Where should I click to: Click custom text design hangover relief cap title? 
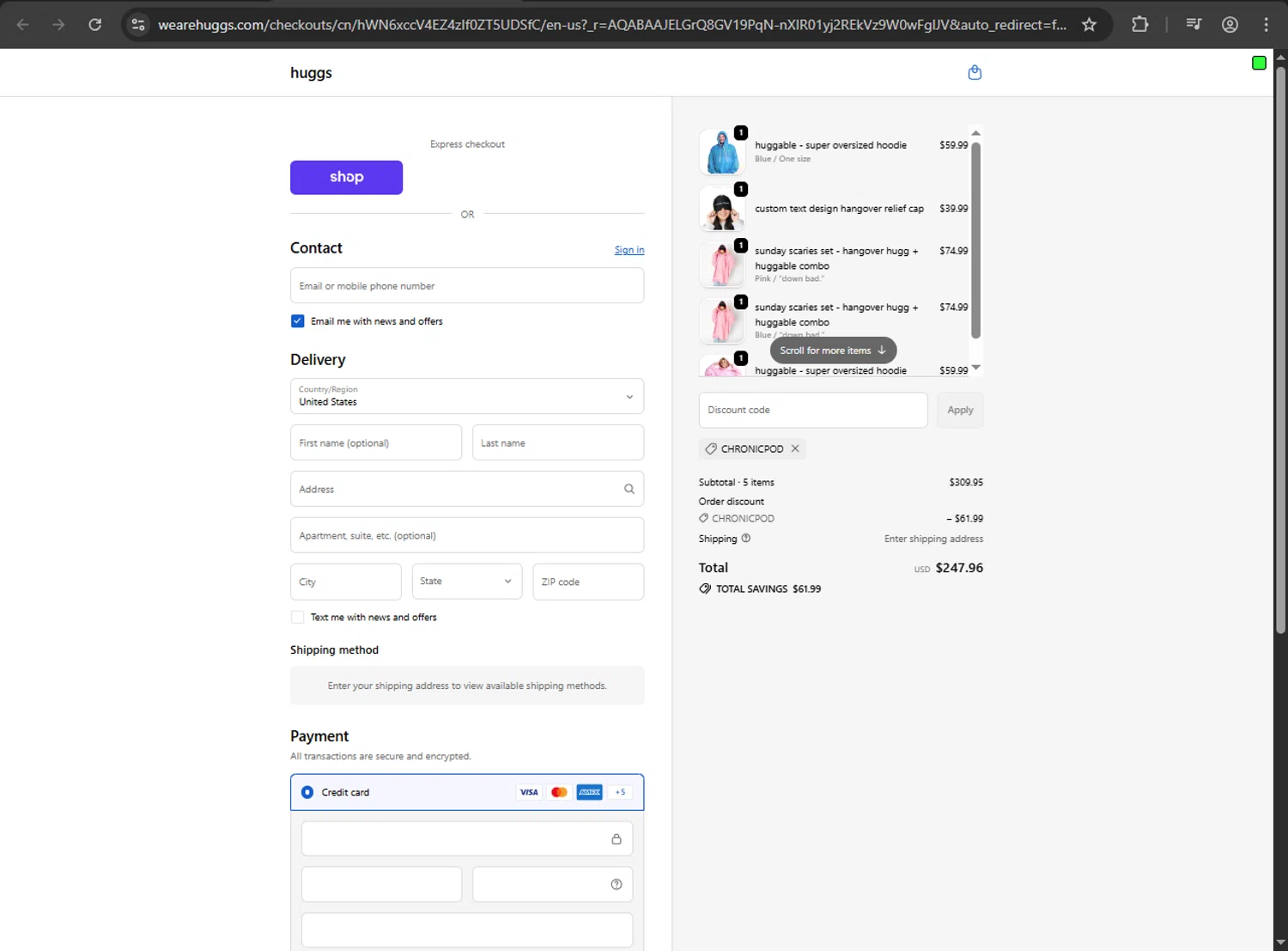pyautogui.click(x=839, y=209)
